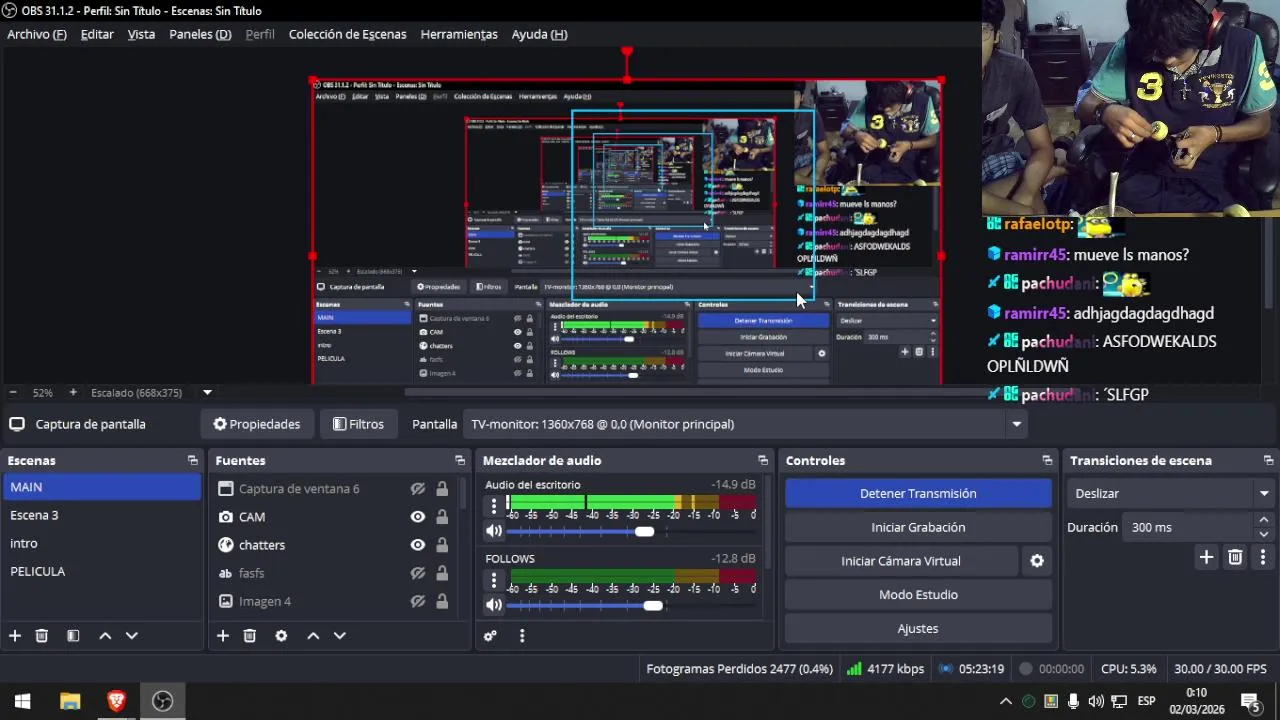Hide the CAM source
The width and height of the screenshot is (1280, 720).
(x=418, y=517)
